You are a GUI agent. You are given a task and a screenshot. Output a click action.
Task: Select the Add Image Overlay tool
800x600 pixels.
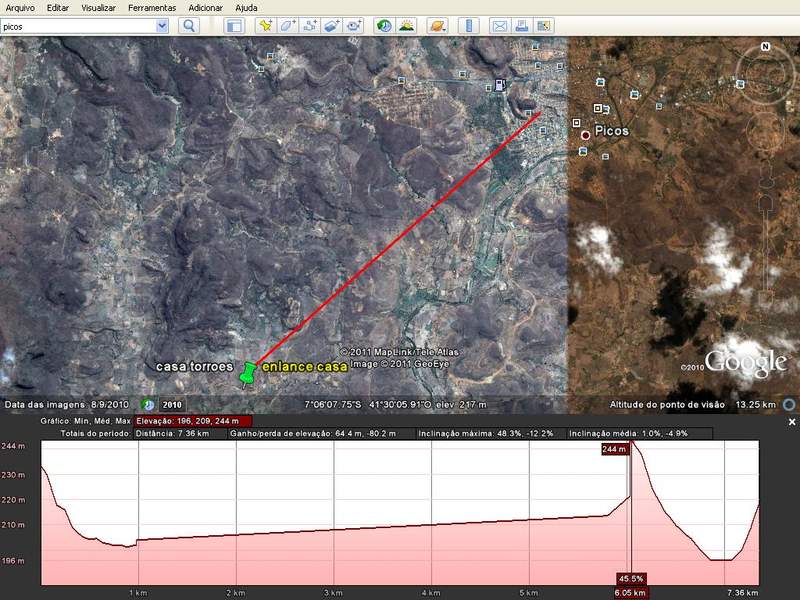pyautogui.click(x=332, y=26)
